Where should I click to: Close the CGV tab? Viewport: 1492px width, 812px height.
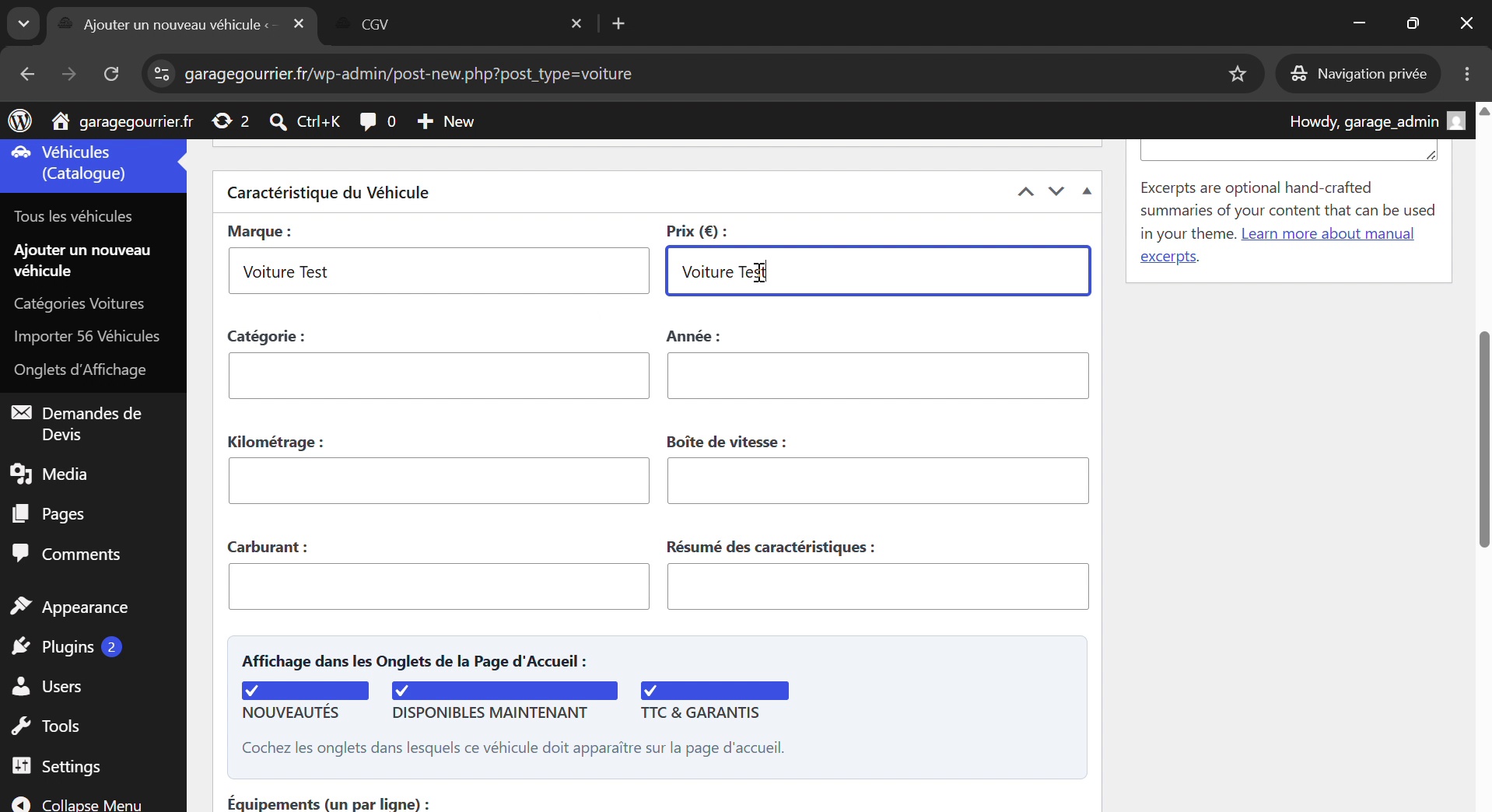[576, 24]
